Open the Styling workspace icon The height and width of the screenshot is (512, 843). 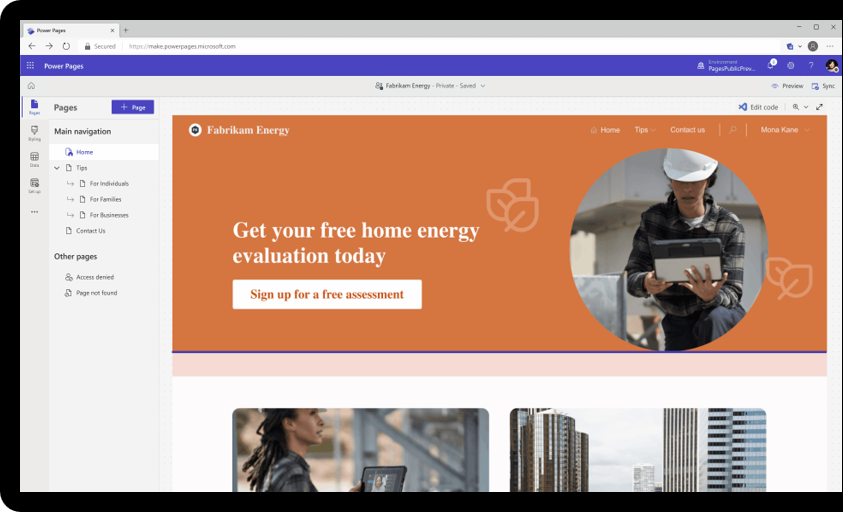pos(34,133)
